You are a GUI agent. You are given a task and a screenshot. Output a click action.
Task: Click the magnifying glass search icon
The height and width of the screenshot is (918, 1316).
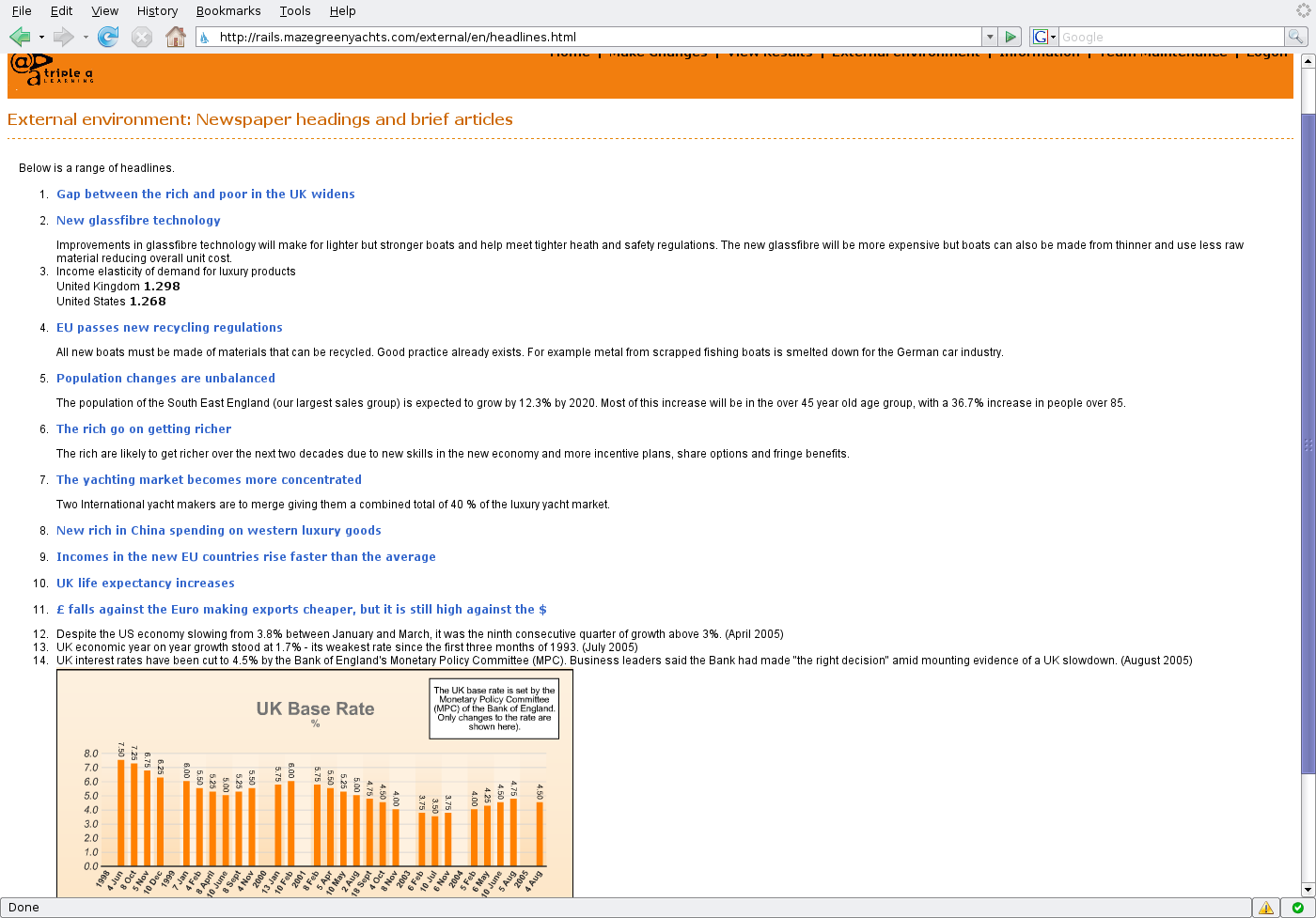(1296, 37)
